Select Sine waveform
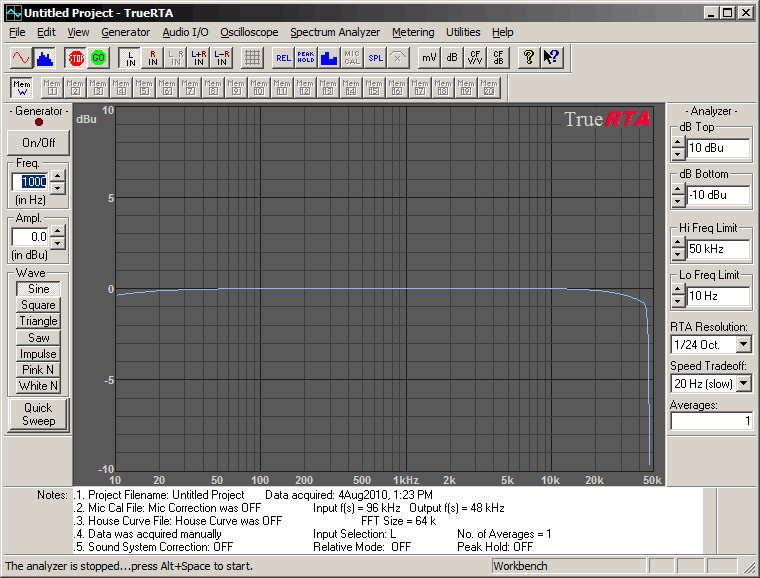The height and width of the screenshot is (578, 760). (38, 289)
